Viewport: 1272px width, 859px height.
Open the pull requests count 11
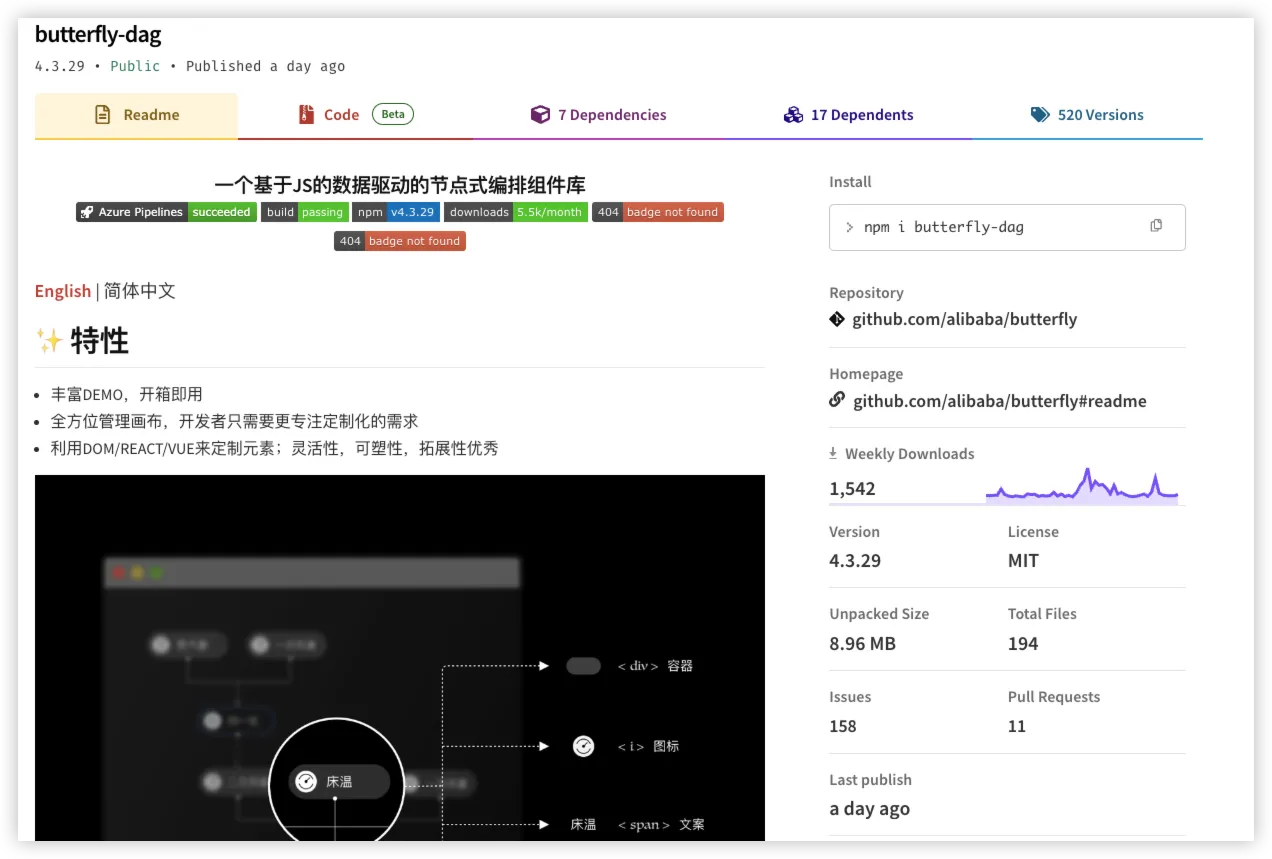pos(1017,726)
